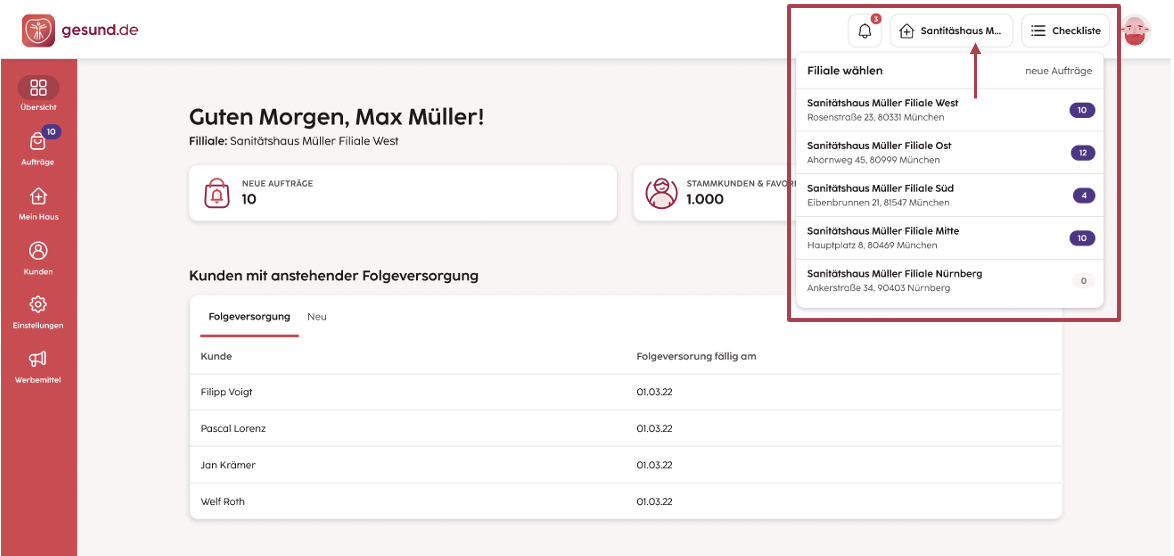Open the Checkliste button
Image resolution: width=1174 pixels, height=556 pixels.
(x=1065, y=31)
